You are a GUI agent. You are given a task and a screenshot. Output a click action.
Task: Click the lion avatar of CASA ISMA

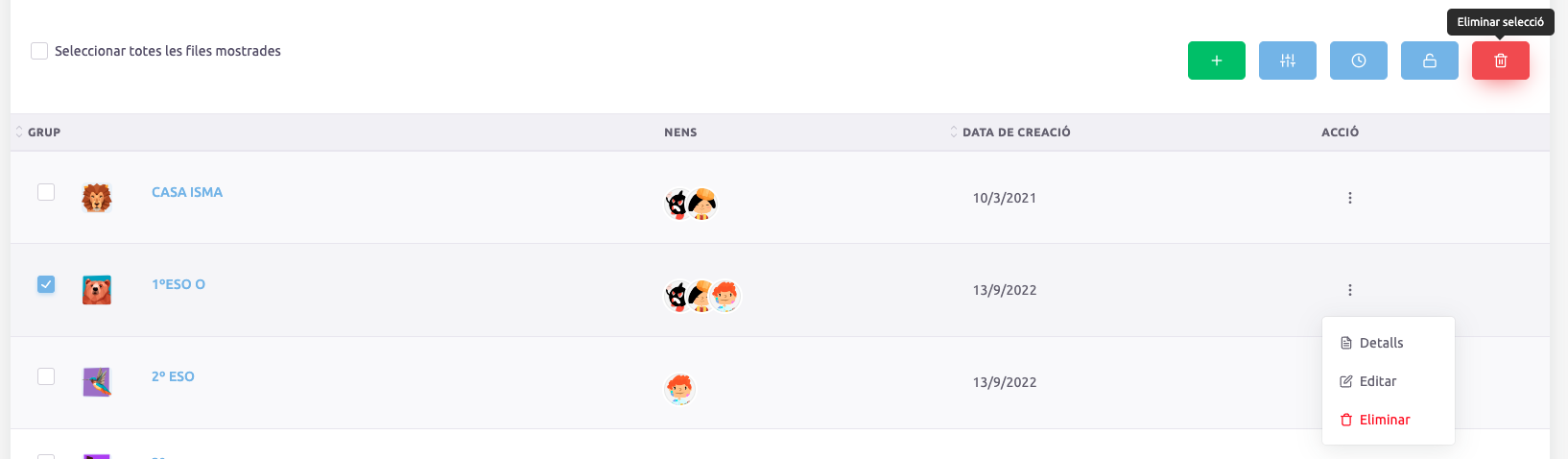[x=97, y=198]
